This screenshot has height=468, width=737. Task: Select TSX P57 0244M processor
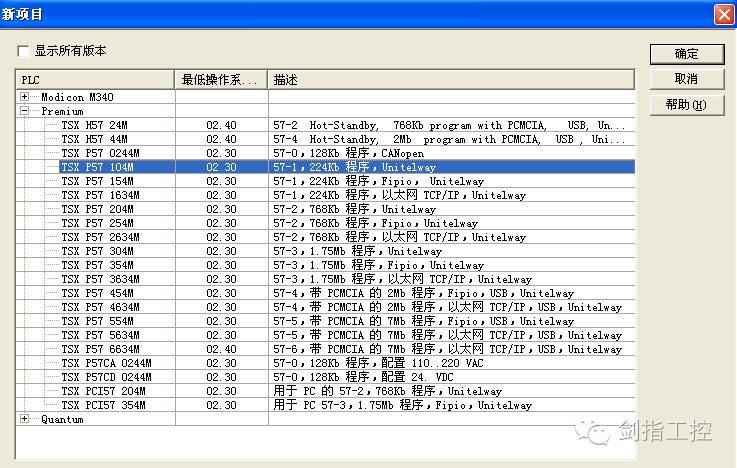[101, 153]
